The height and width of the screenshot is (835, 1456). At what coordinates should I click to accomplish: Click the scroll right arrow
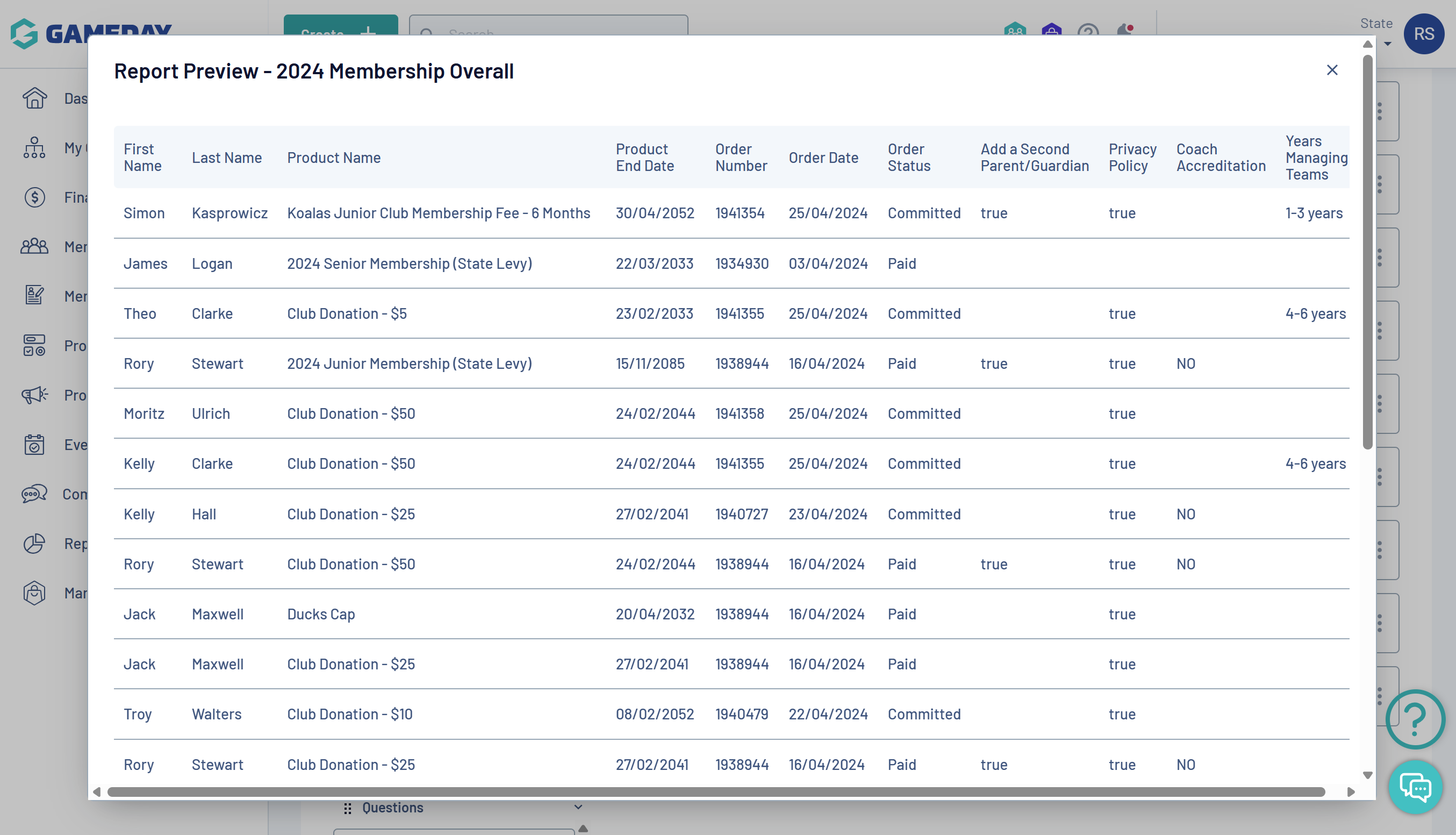1351,792
